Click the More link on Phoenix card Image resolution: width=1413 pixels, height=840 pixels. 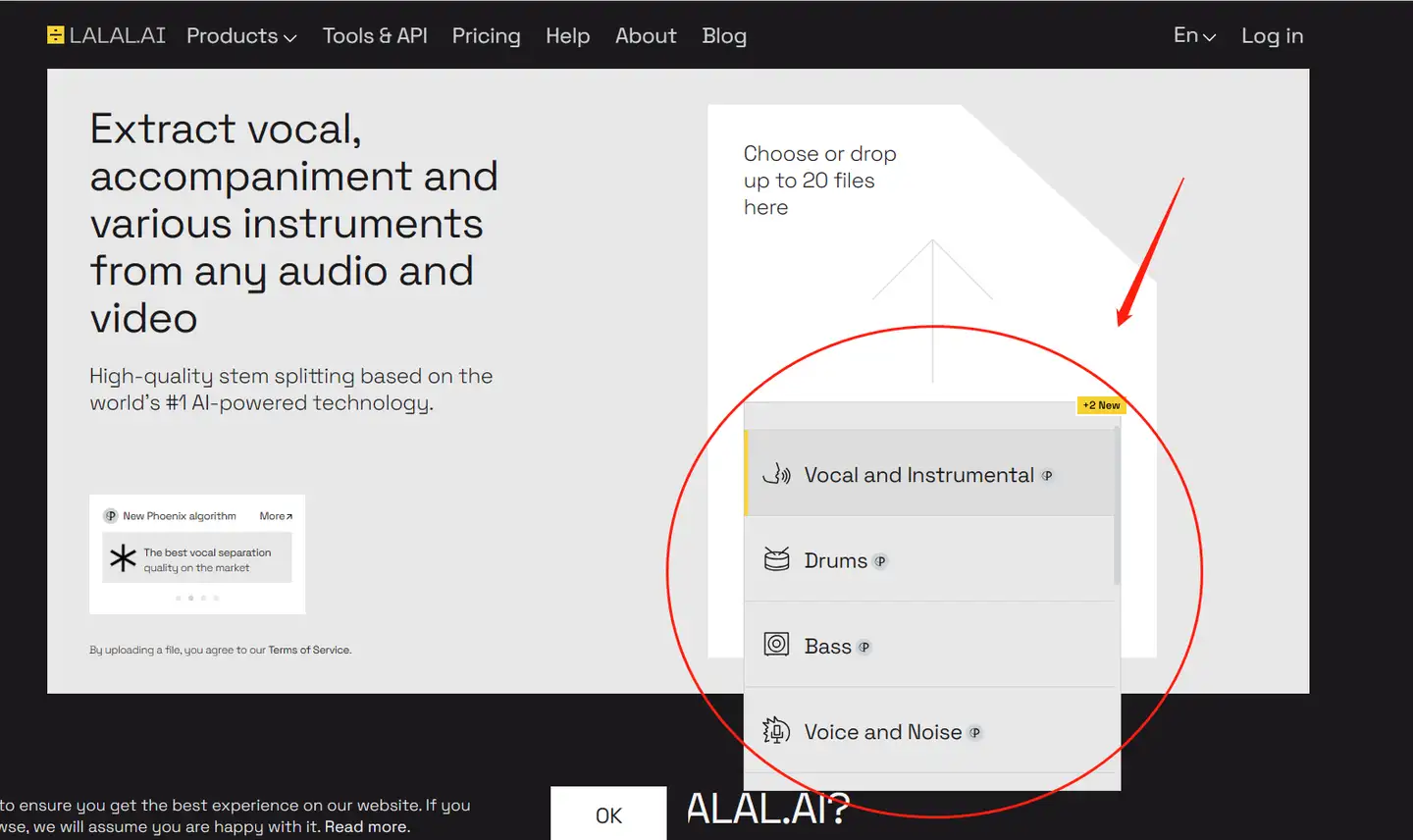click(276, 516)
